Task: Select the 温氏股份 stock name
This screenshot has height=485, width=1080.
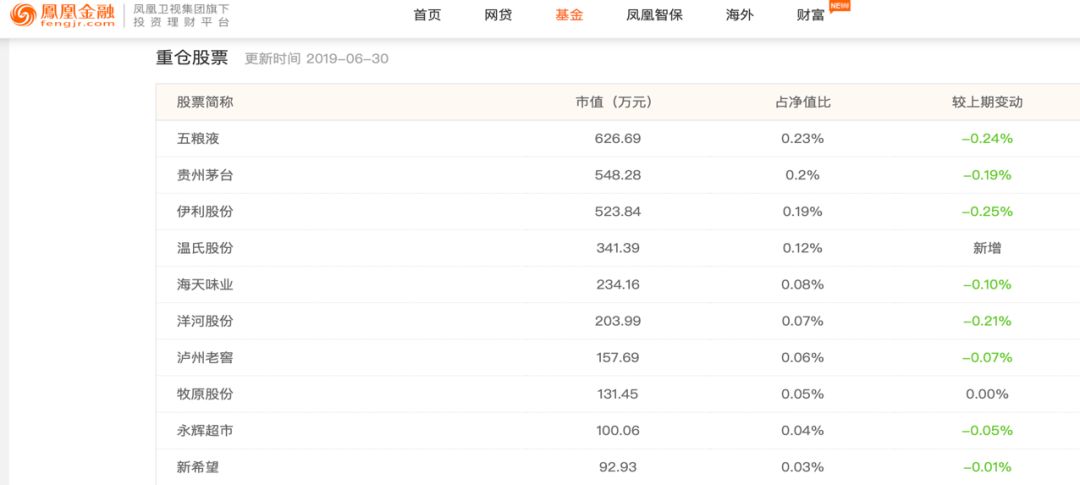Action: 205,248
